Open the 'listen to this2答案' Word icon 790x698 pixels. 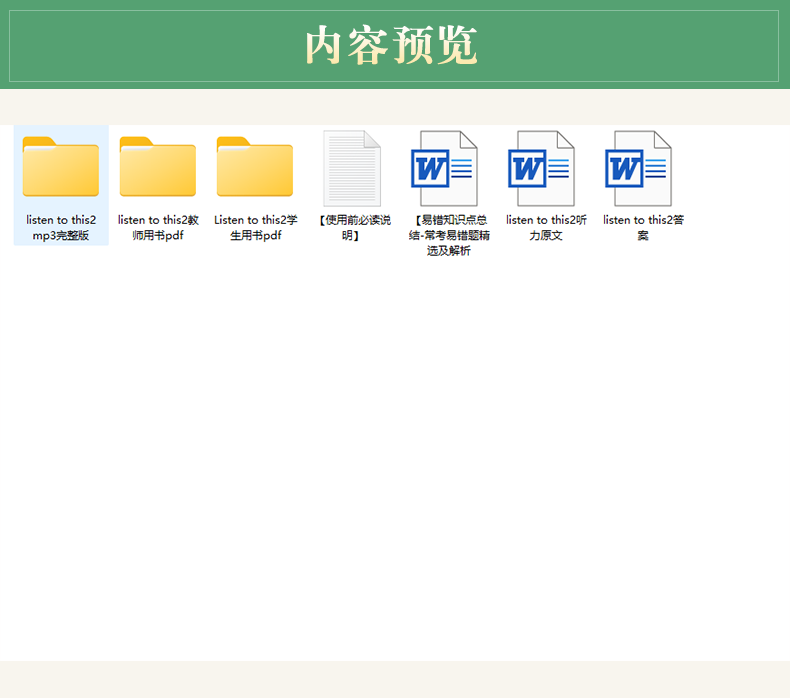[x=638, y=168]
